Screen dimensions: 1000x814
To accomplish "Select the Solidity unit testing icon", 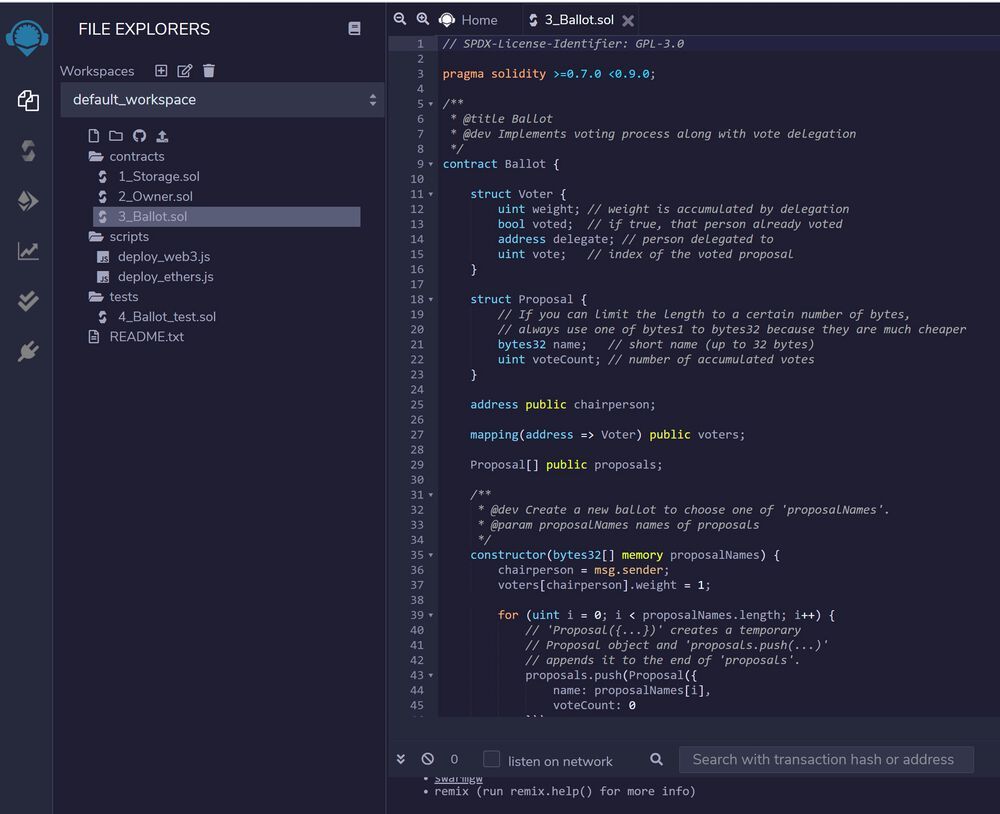I will click(x=27, y=300).
